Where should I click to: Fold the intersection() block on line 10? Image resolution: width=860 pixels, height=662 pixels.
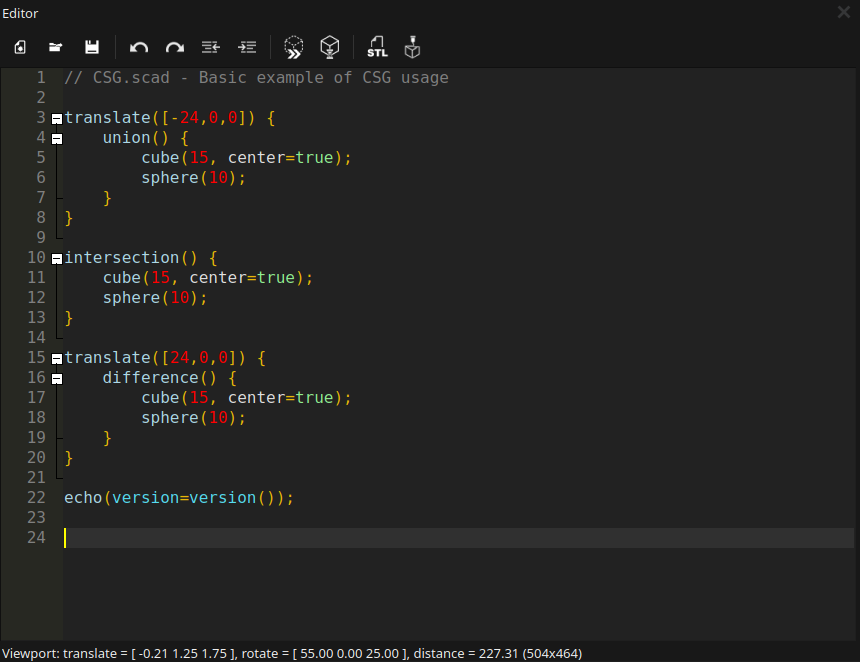click(57, 258)
